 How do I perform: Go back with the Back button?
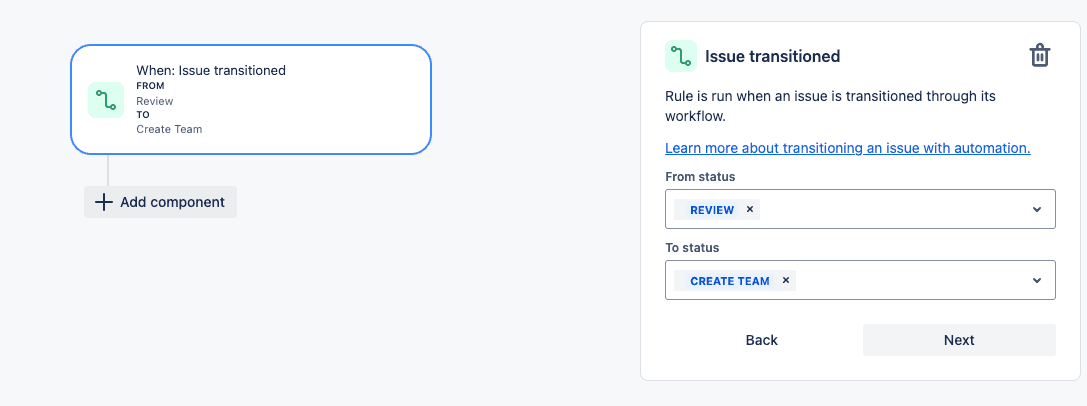(x=761, y=340)
